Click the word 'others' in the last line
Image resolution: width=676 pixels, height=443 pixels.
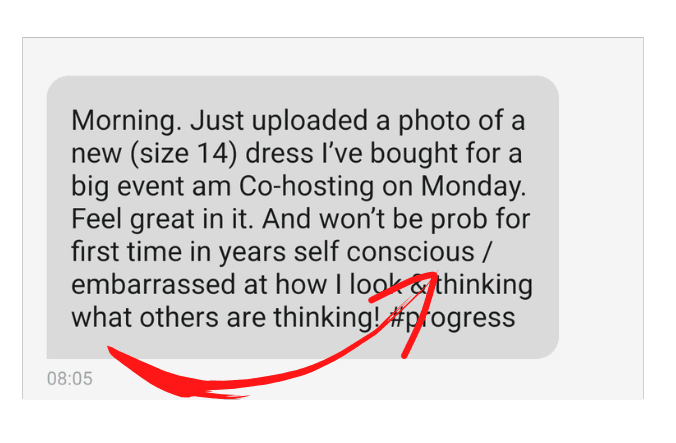tap(179, 318)
